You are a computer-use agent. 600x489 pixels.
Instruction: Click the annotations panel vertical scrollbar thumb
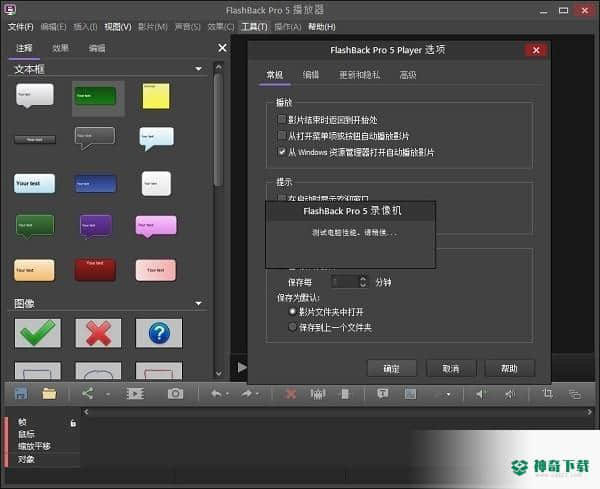[x=218, y=129]
